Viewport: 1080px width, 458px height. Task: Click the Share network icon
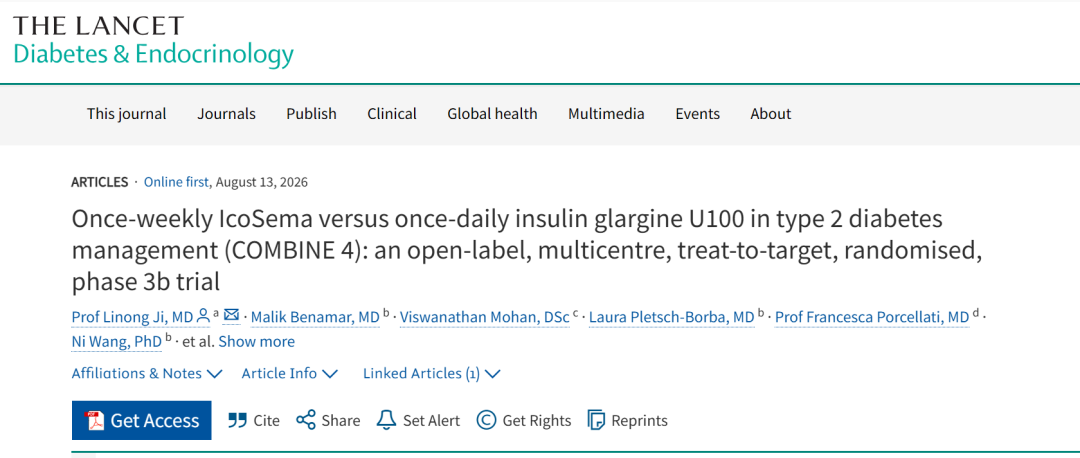point(306,420)
